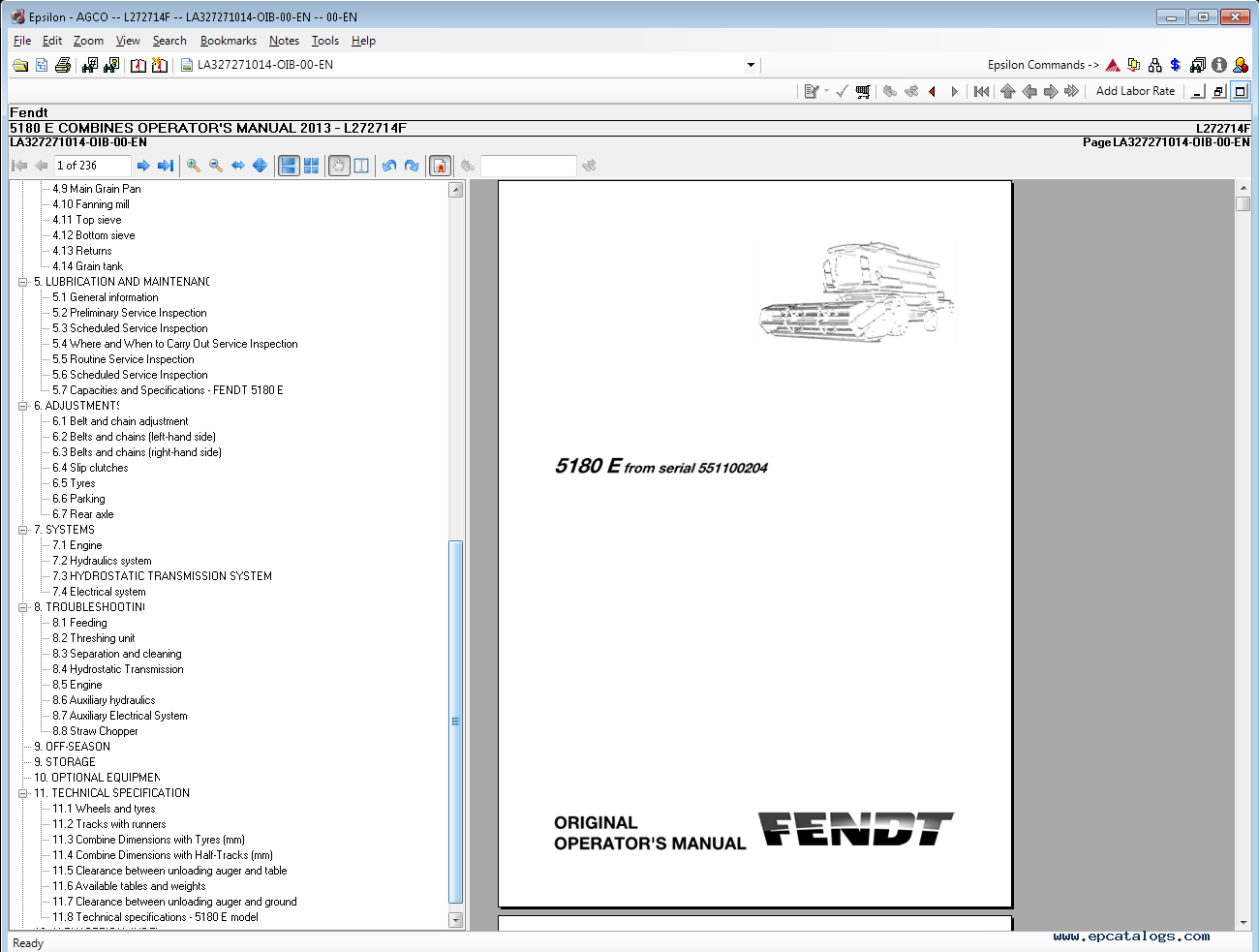This screenshot has height=952, width=1259.
Task: Open the document selector dropdown
Action: tap(751, 65)
